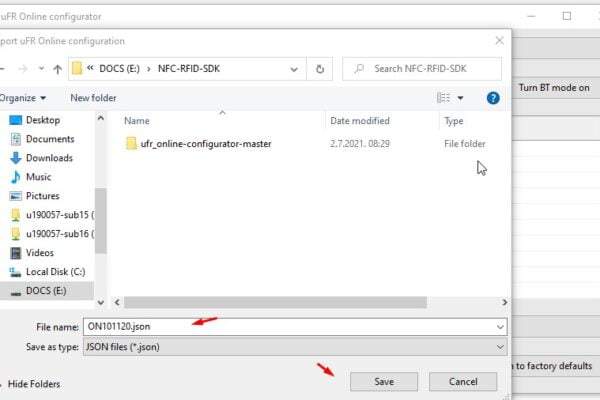Click the Pictures icon in the sidebar

pos(16,196)
